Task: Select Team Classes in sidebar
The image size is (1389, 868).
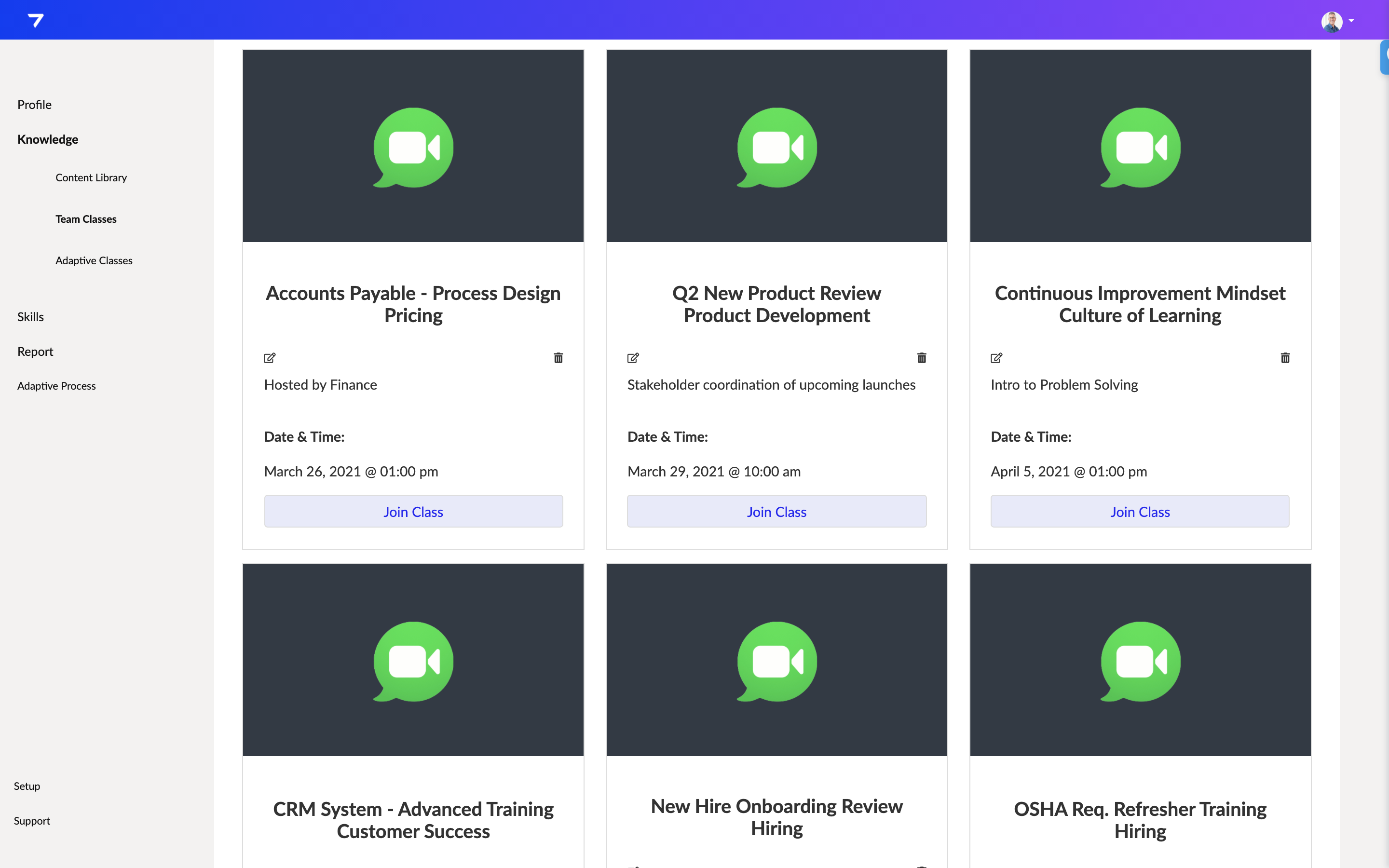Action: pyautogui.click(x=85, y=219)
